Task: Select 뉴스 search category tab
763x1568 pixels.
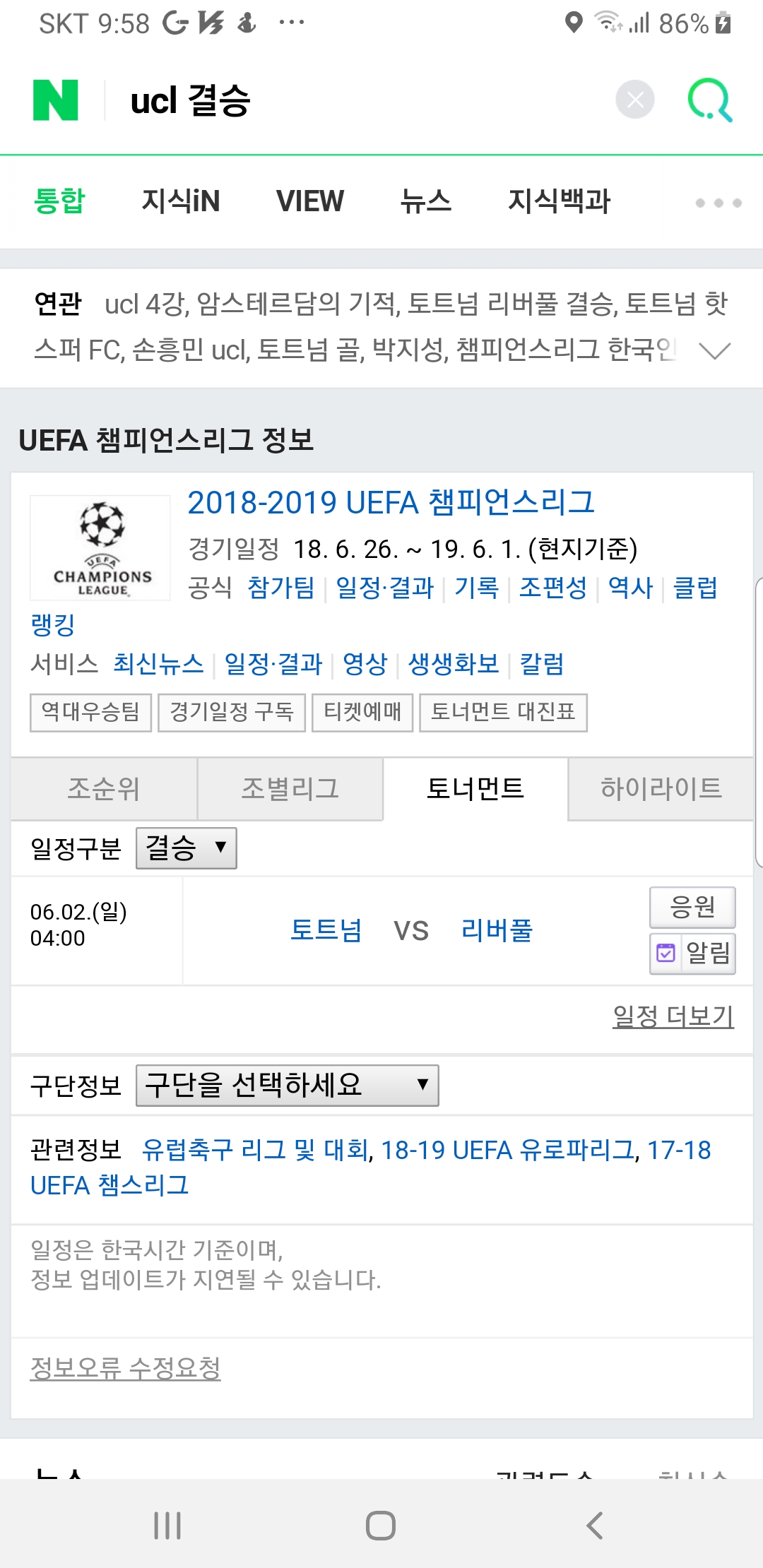Action: pos(426,201)
